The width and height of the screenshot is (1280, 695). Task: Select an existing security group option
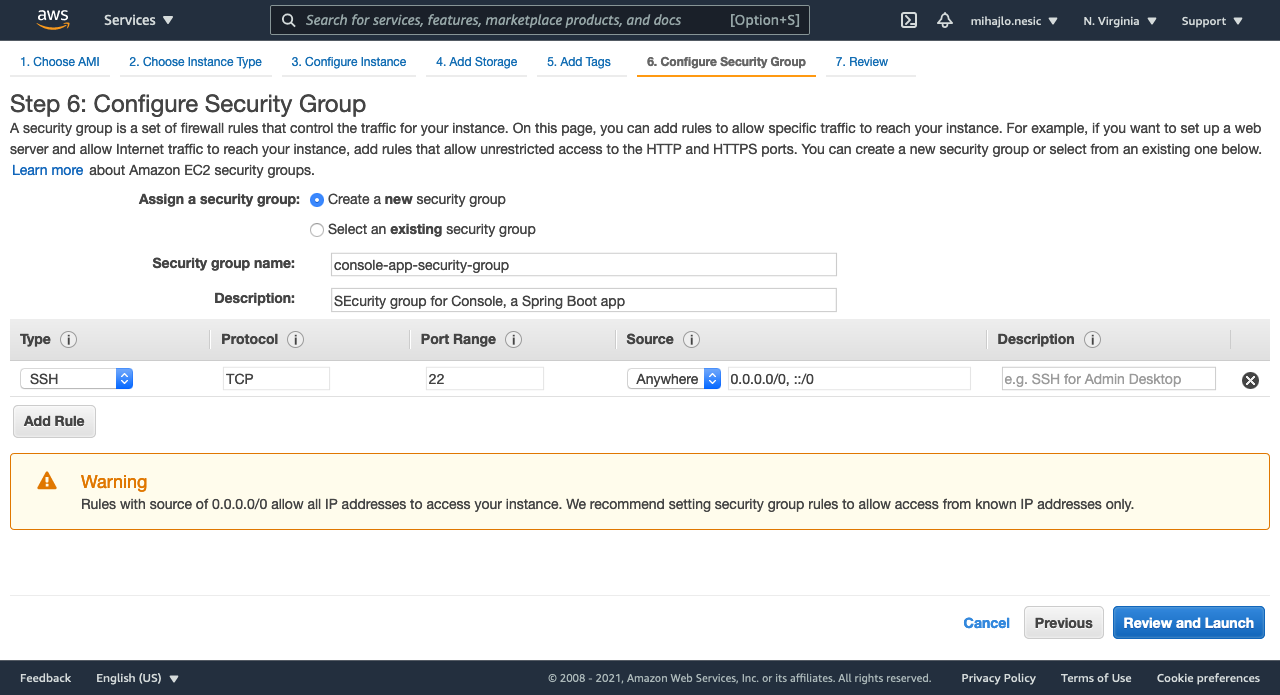tap(317, 230)
